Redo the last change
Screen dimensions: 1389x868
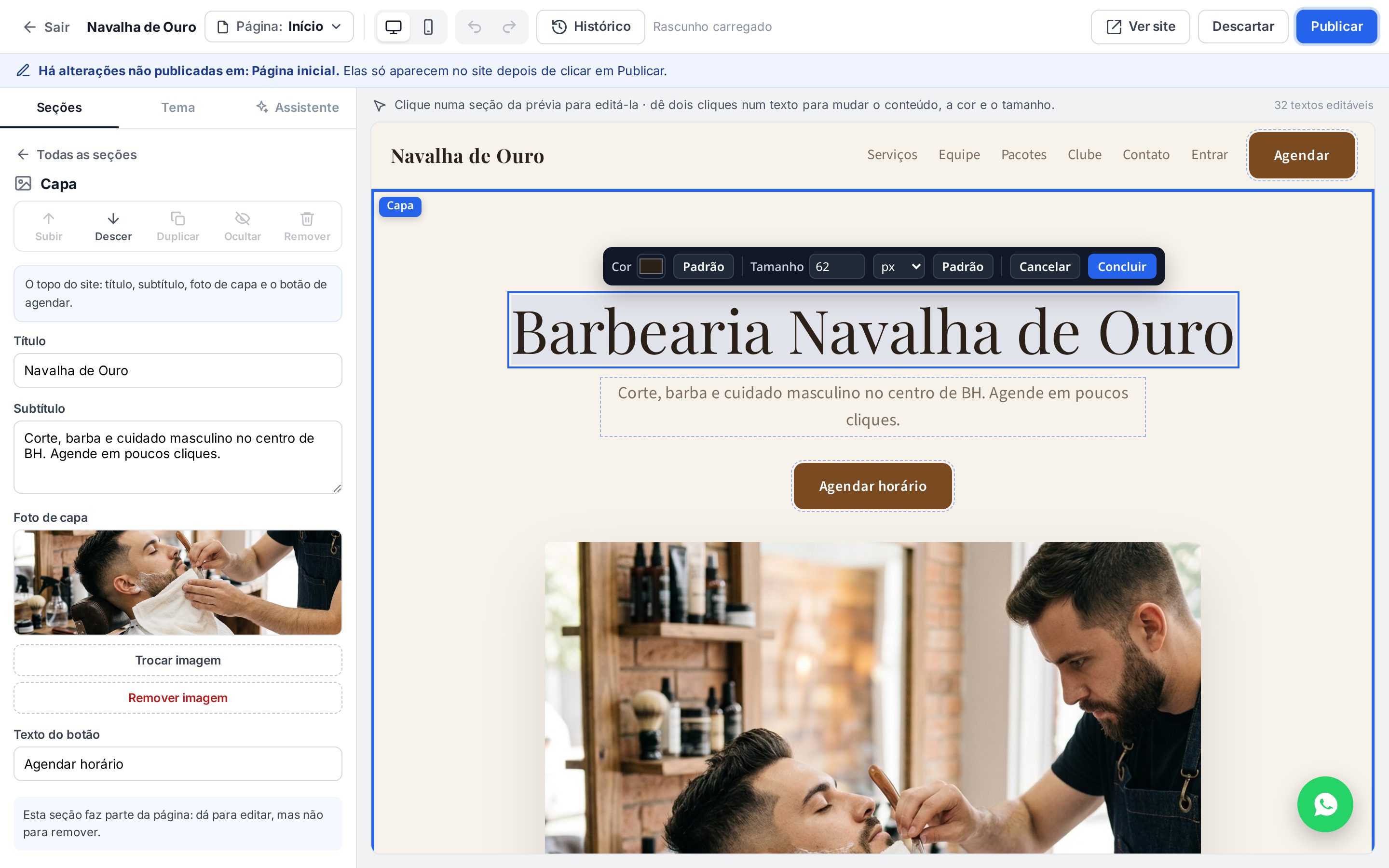pos(509,27)
